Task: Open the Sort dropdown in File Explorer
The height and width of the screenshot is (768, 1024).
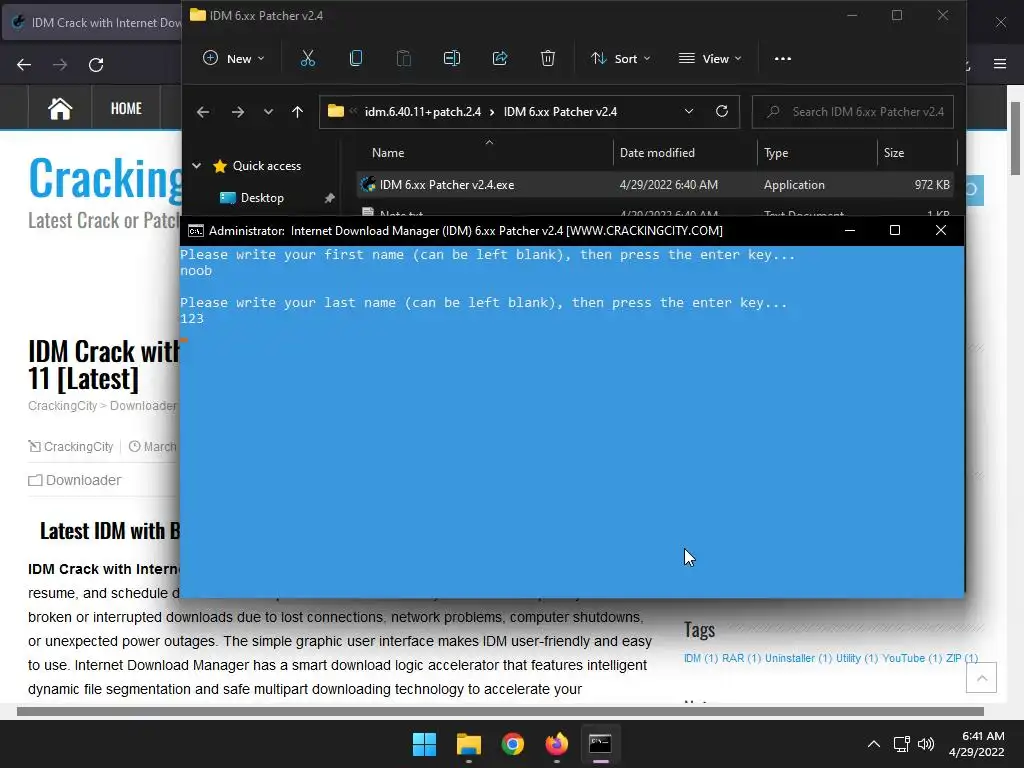Action: point(620,59)
